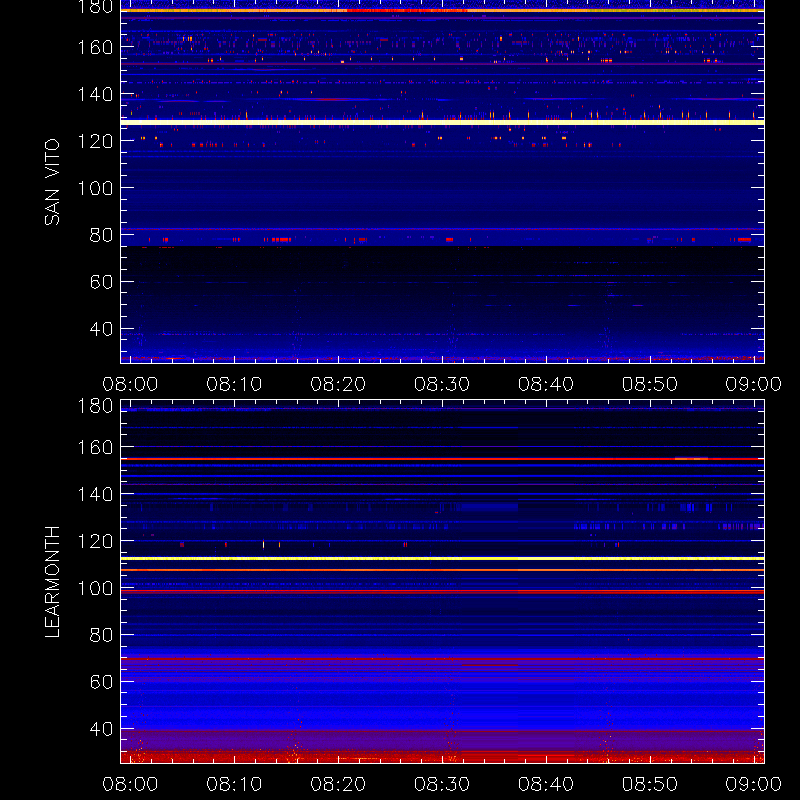Select the 40 label on LEARMONTH axis
Image resolution: width=800 pixels, height=800 pixels.
coord(101,729)
